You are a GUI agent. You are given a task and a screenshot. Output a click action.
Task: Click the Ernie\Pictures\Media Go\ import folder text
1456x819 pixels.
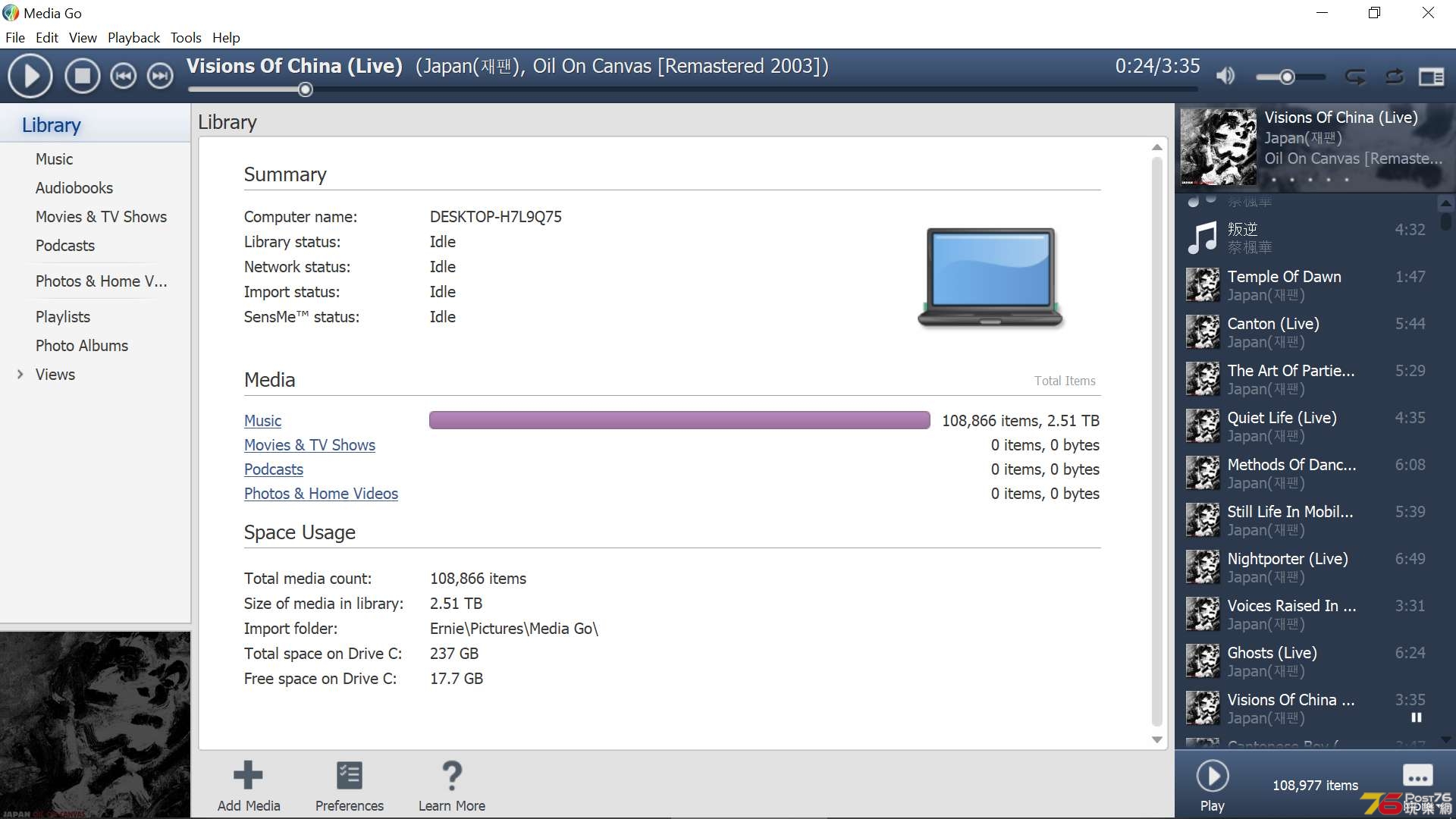click(514, 629)
